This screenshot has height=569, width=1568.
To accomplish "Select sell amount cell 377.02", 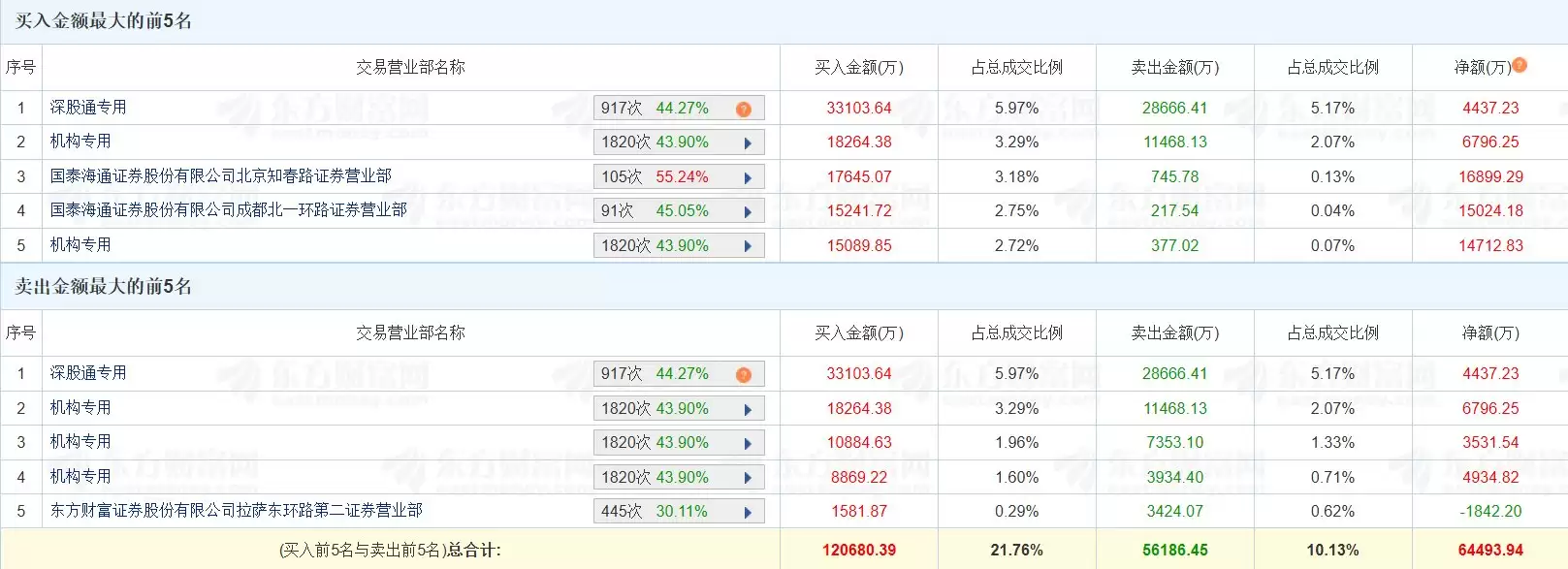I will click(1175, 245).
